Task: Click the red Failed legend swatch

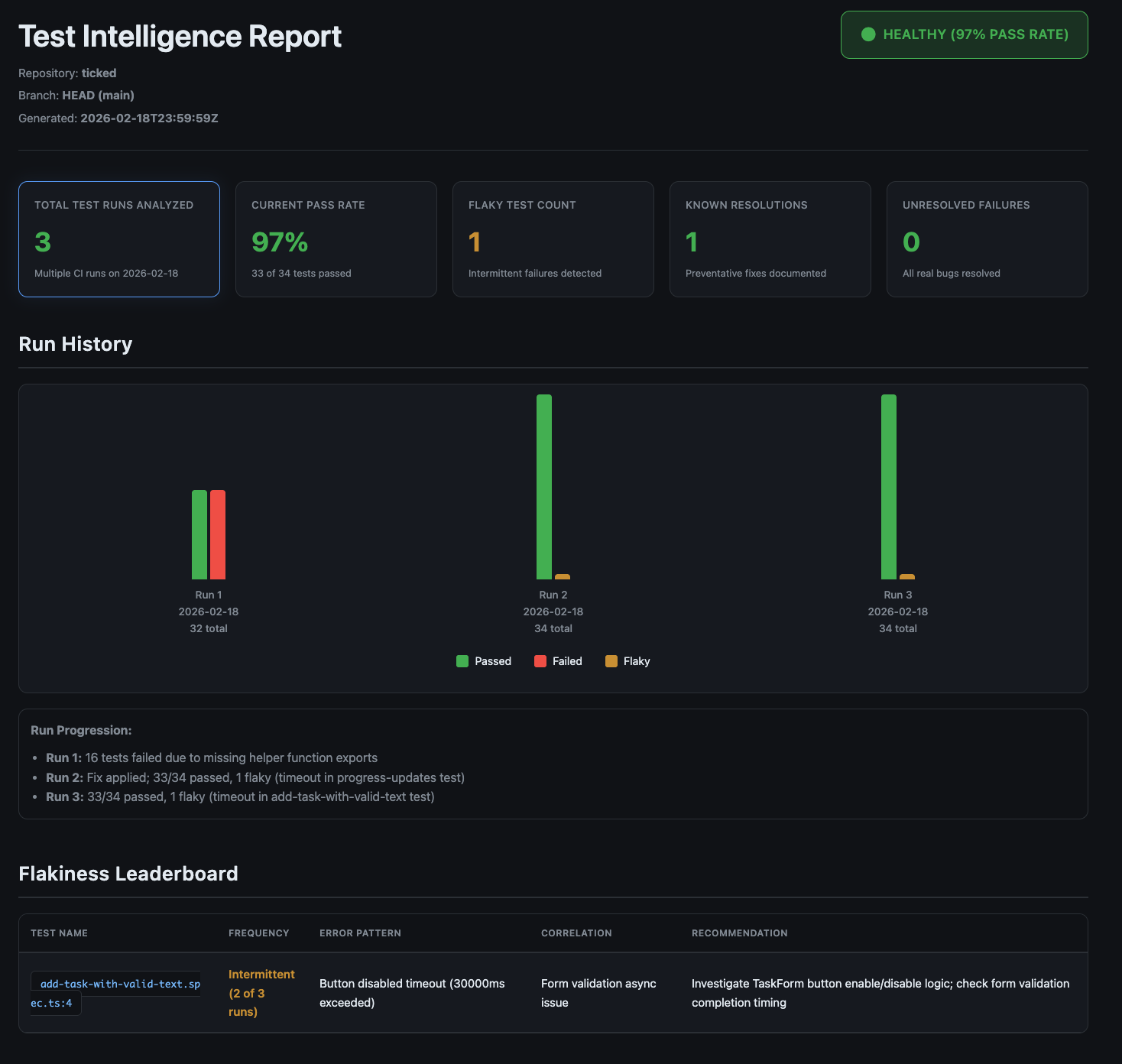Action: pos(540,661)
